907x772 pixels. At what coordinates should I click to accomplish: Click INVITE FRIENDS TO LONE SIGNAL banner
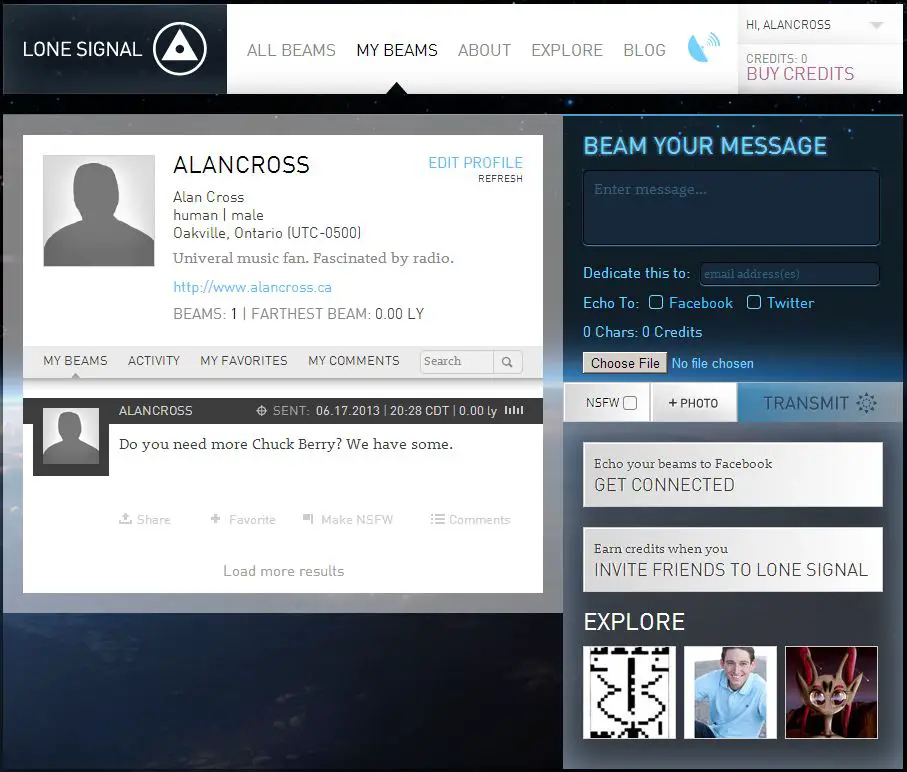733,559
